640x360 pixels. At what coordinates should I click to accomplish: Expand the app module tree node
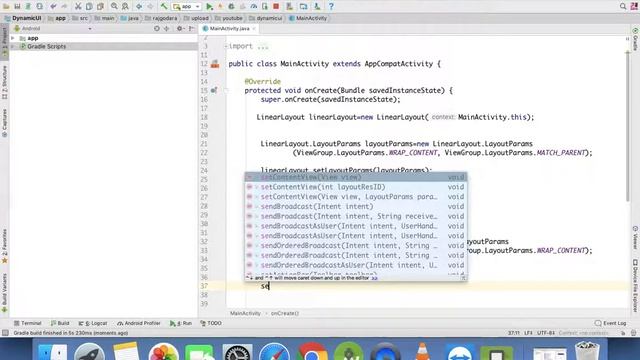pyautogui.click(x=13, y=38)
